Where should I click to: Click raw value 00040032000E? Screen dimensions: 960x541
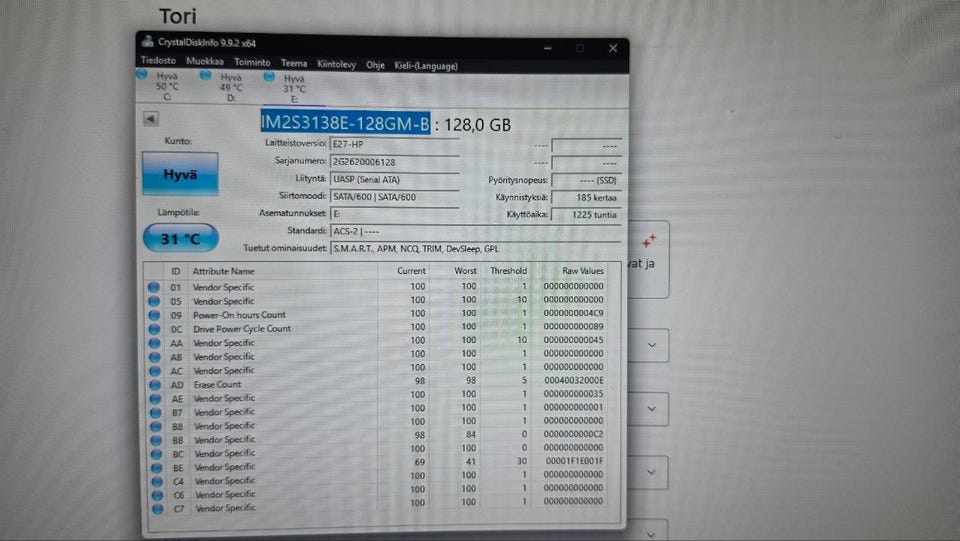point(574,380)
